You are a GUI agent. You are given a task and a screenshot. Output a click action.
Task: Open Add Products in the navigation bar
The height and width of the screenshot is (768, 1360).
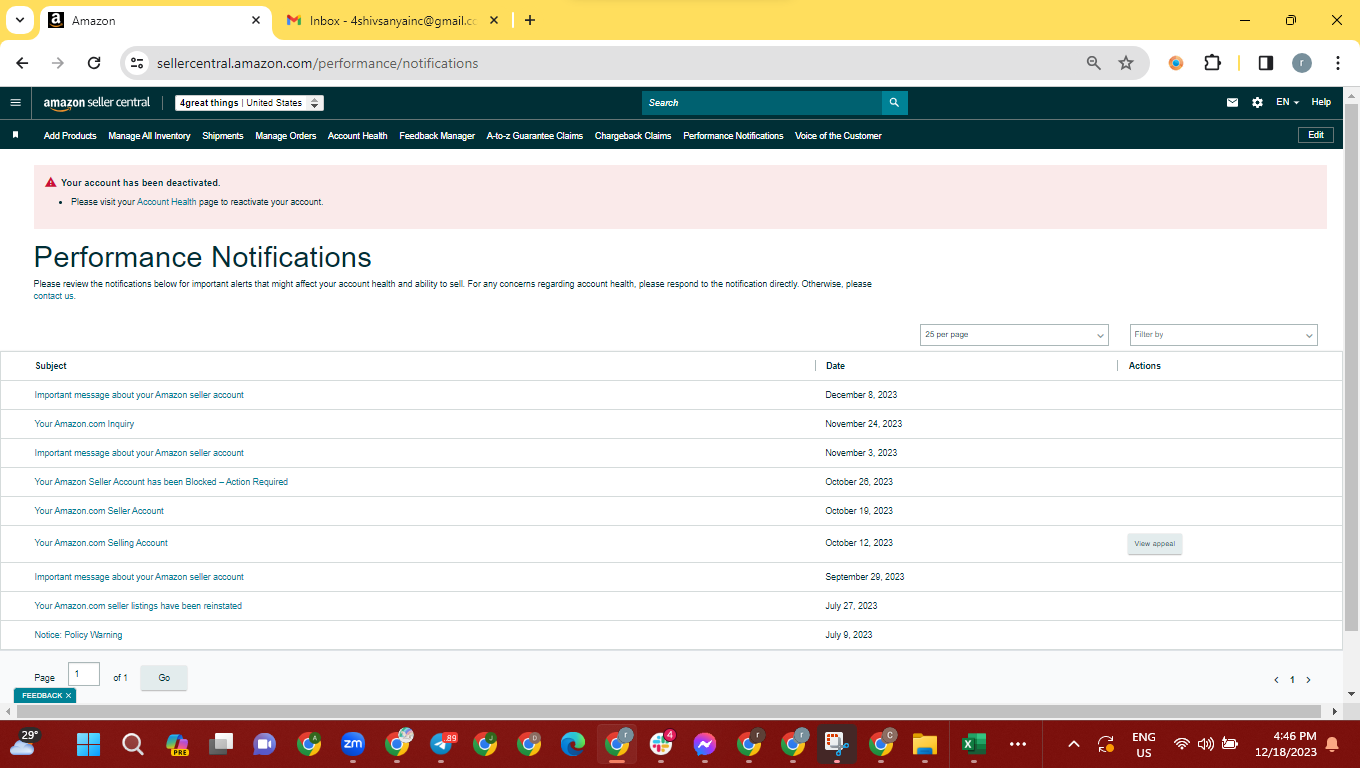[70, 136]
